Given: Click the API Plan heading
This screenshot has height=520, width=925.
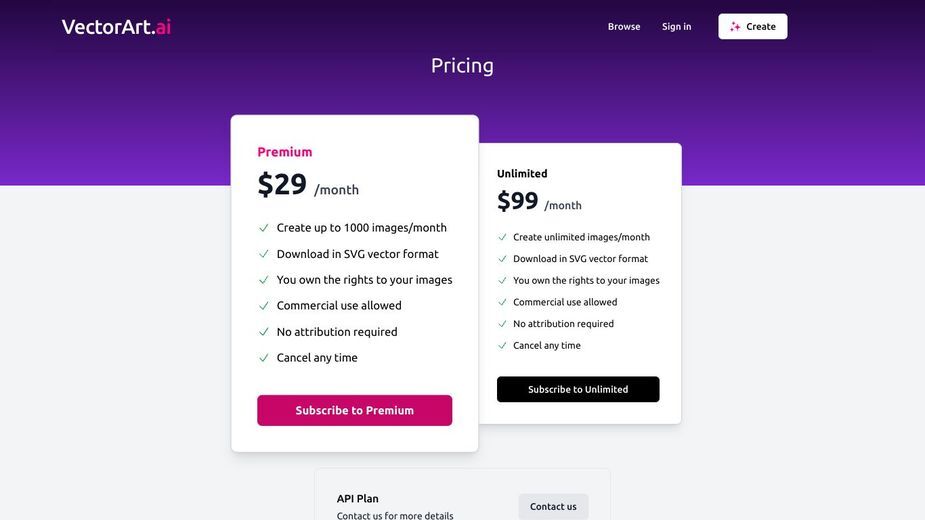Looking at the screenshot, I should (357, 499).
